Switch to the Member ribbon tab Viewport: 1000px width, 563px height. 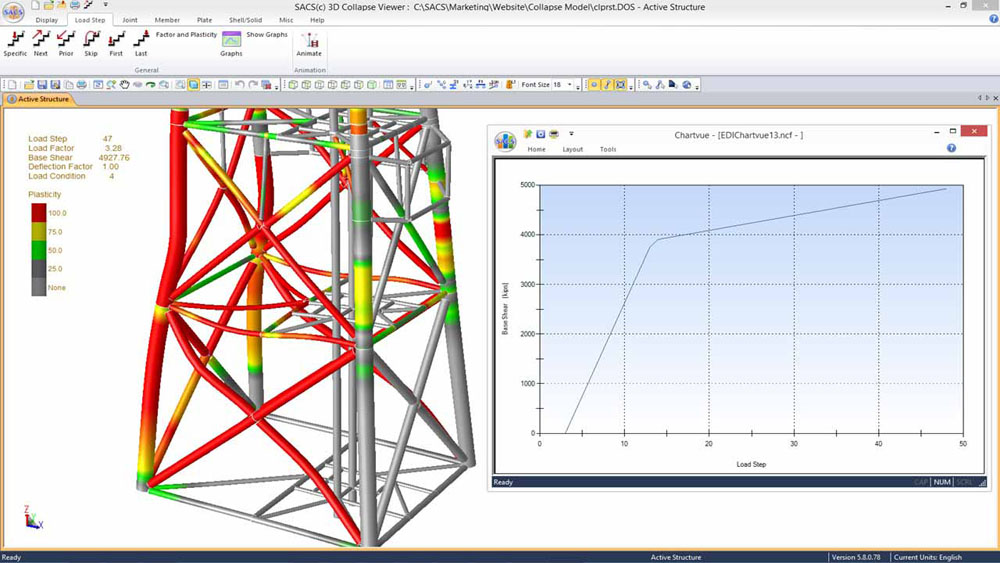click(x=167, y=20)
